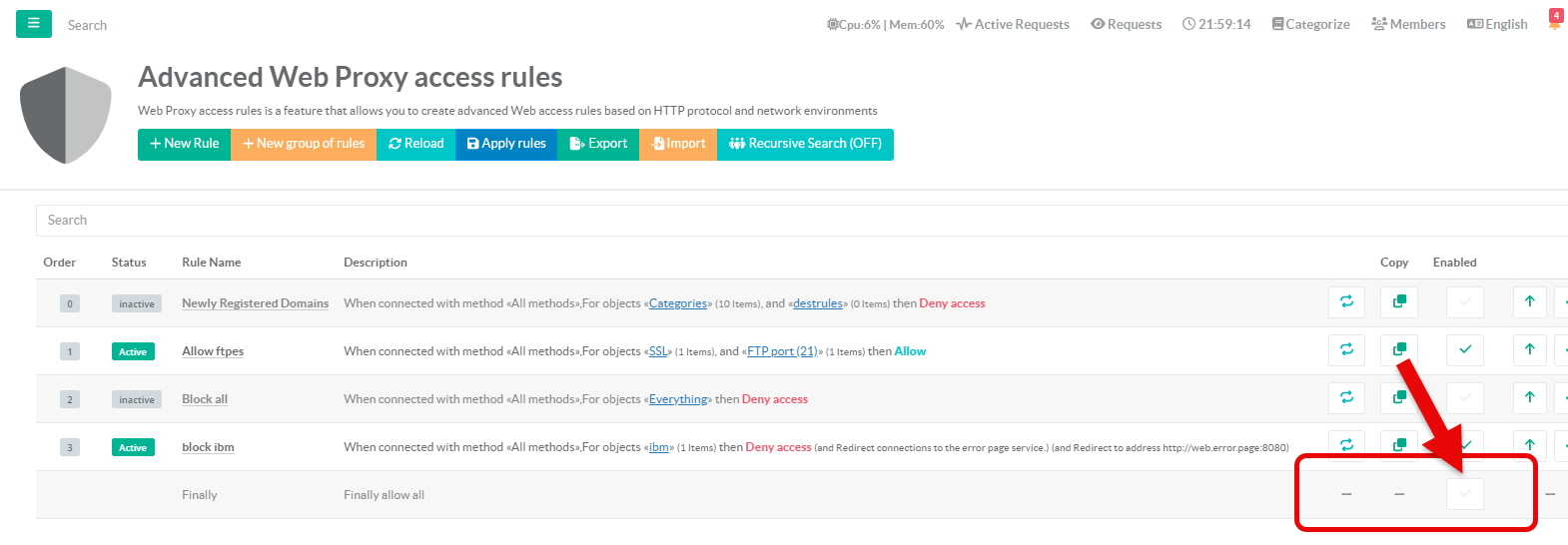The height and width of the screenshot is (545, 1568).
Task: Copy the Block all rule
Action: (1398, 397)
